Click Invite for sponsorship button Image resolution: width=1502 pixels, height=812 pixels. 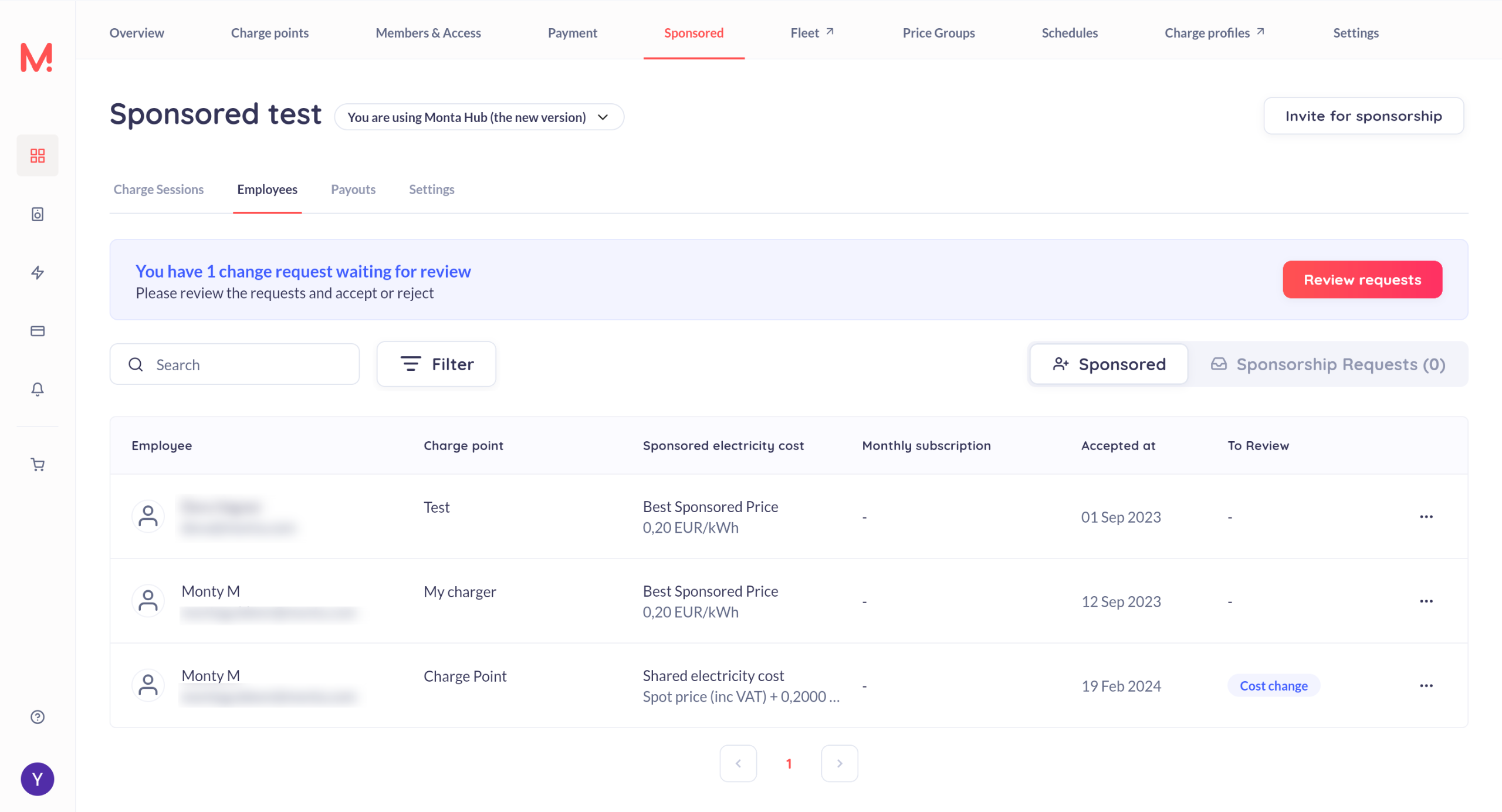pyautogui.click(x=1363, y=116)
